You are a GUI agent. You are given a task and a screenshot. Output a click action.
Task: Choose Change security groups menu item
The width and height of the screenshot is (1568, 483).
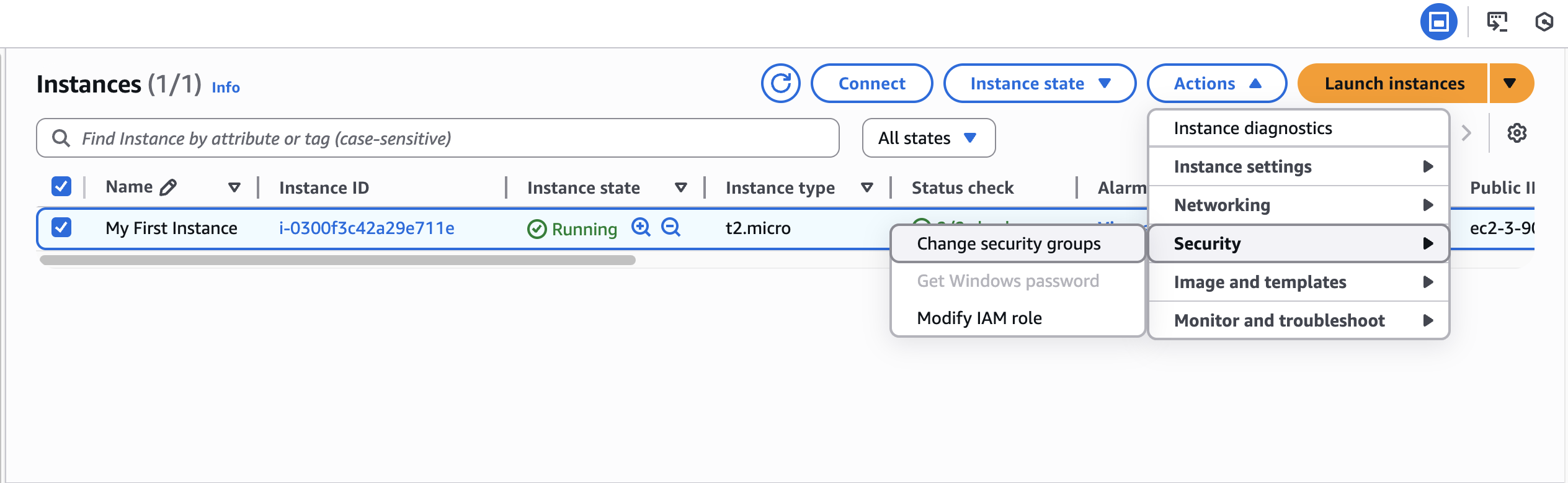(x=1009, y=243)
